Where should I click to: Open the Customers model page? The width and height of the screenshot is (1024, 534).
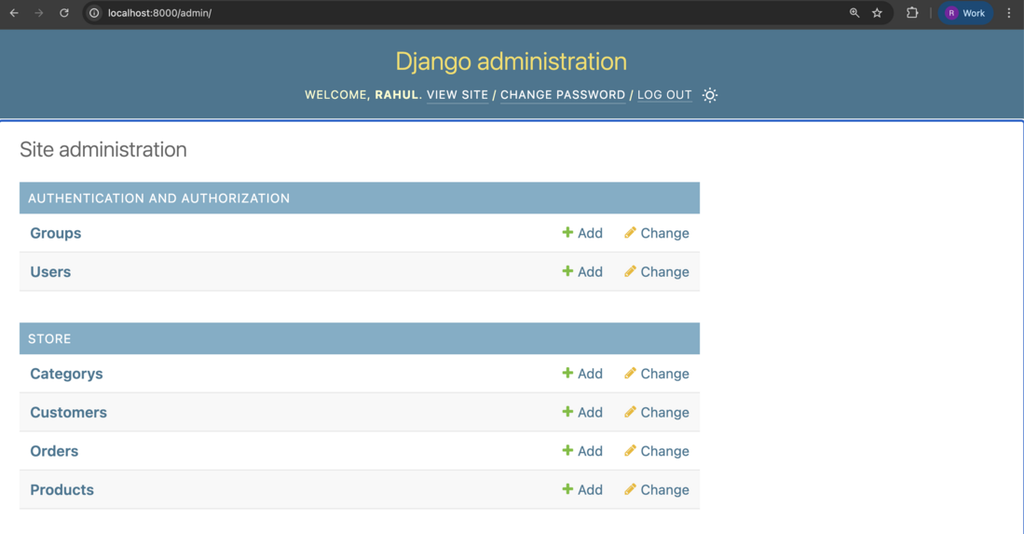68,412
